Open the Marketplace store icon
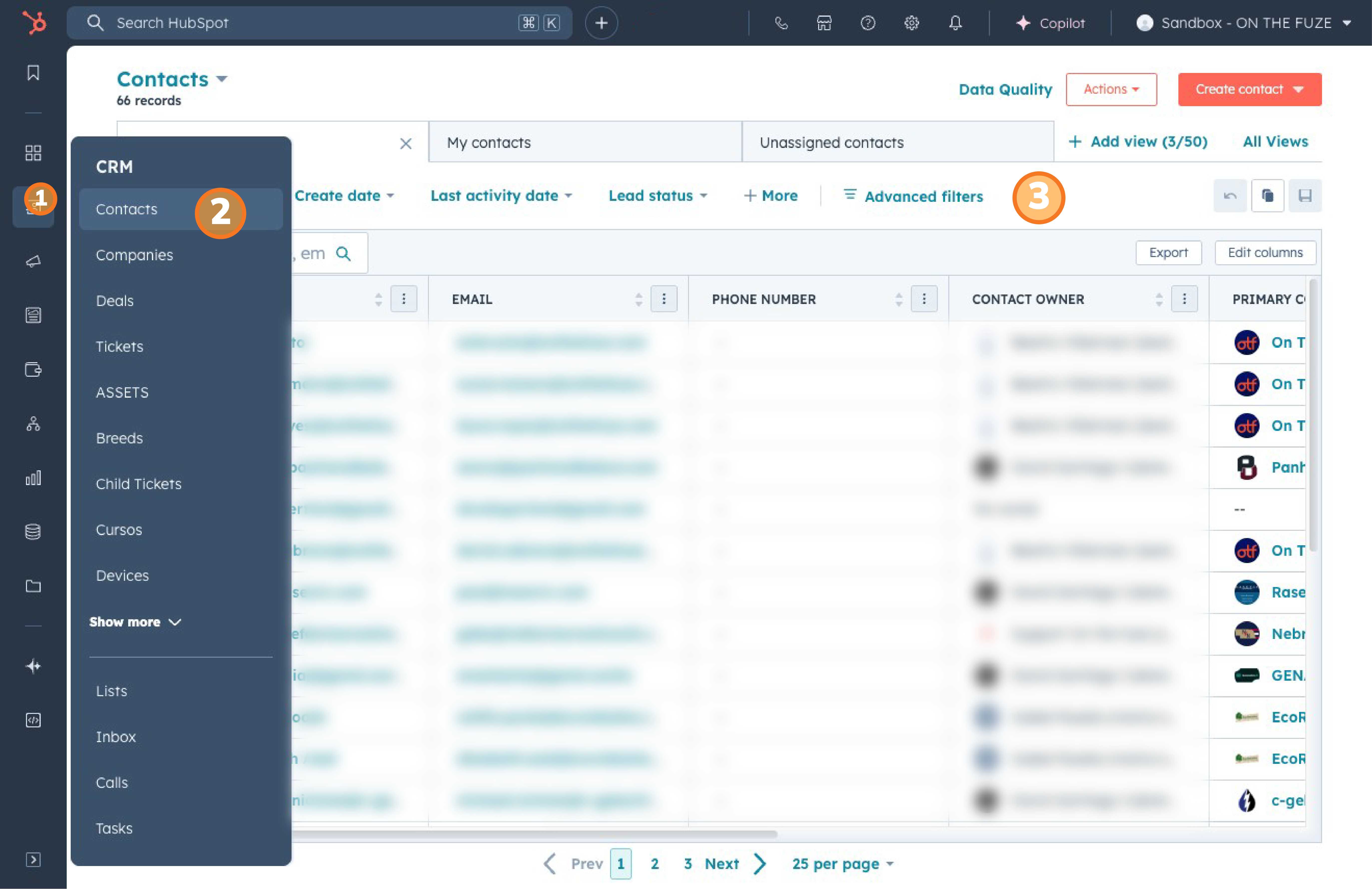The height and width of the screenshot is (889, 1372). pyautogui.click(x=824, y=23)
